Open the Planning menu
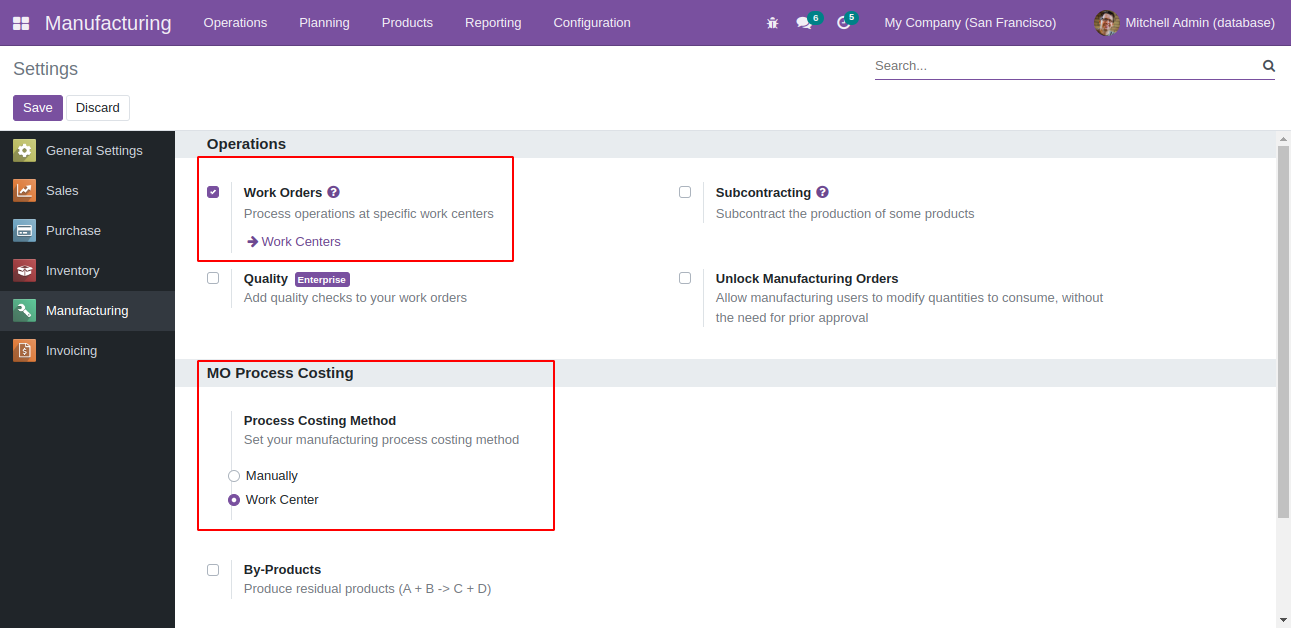This screenshot has width=1291, height=628. coord(324,23)
